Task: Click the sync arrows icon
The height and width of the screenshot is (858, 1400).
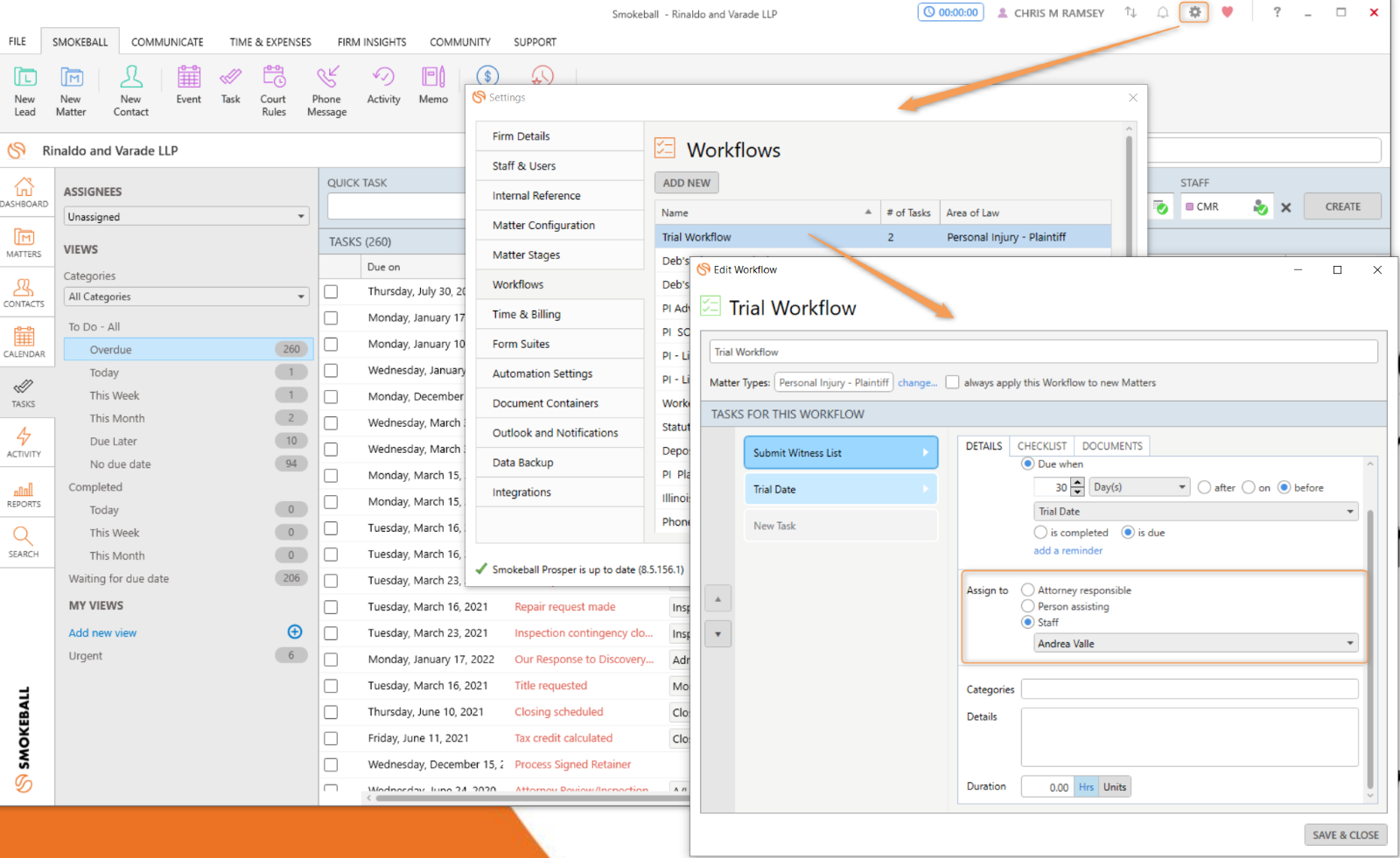Action: coord(1130,12)
